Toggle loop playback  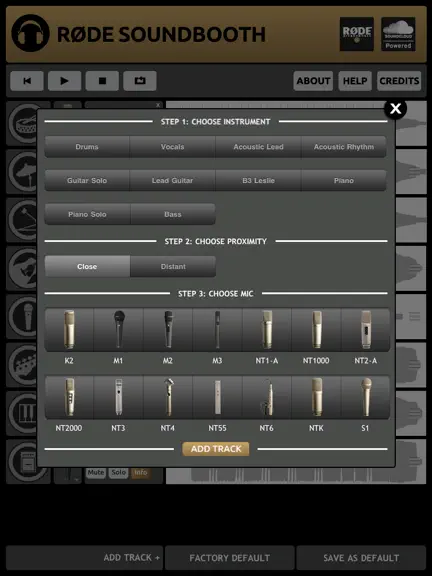(x=140, y=81)
